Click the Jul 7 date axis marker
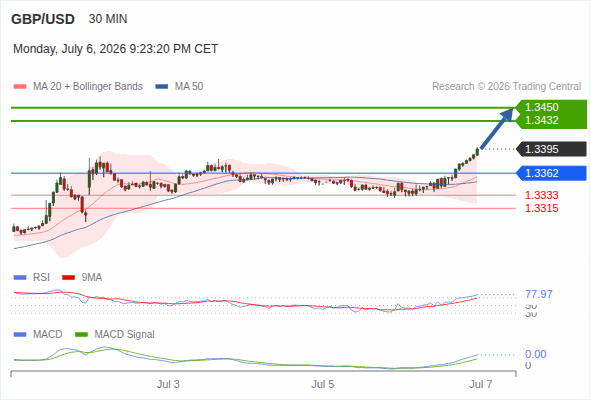The height and width of the screenshot is (400, 590). 481,384
